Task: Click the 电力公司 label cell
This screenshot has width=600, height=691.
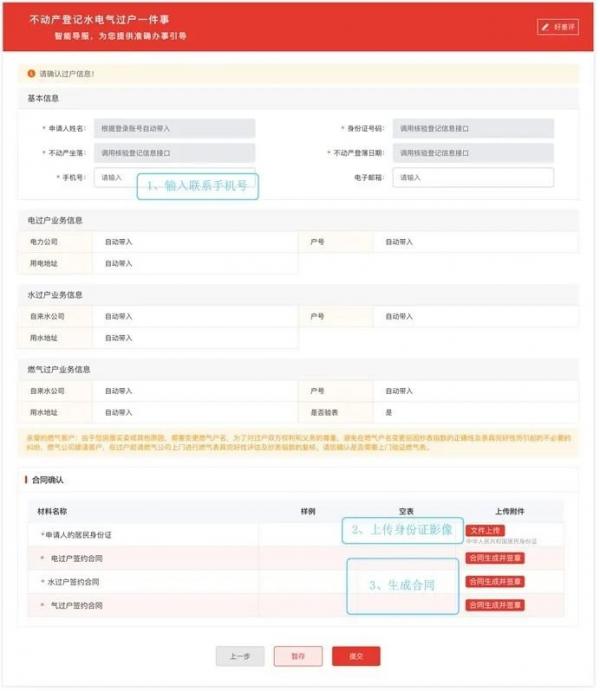Action: pos(55,242)
